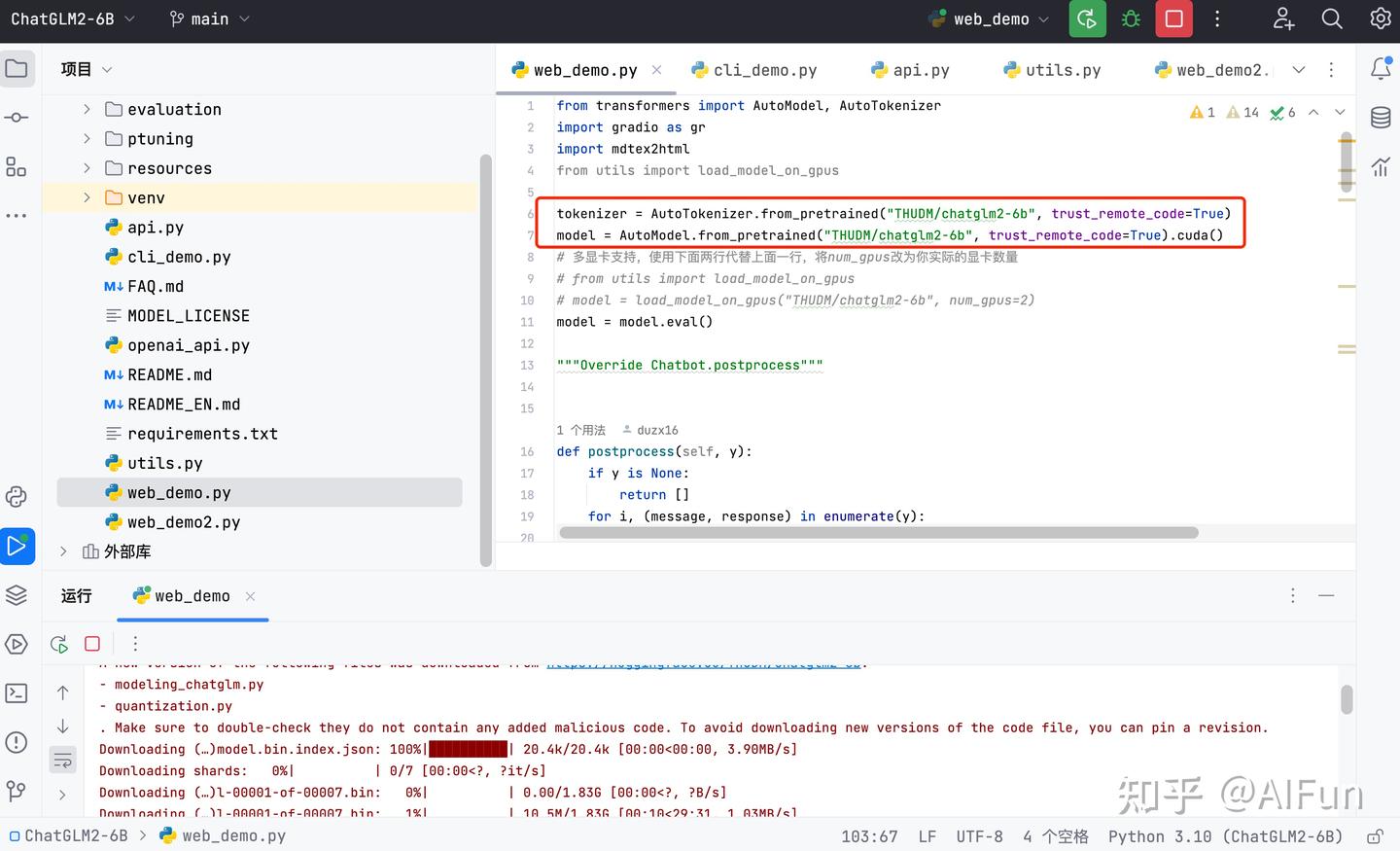The height and width of the screenshot is (851, 1400).
Task: Toggle soft-wrap in the run console
Action: pyautogui.click(x=63, y=760)
